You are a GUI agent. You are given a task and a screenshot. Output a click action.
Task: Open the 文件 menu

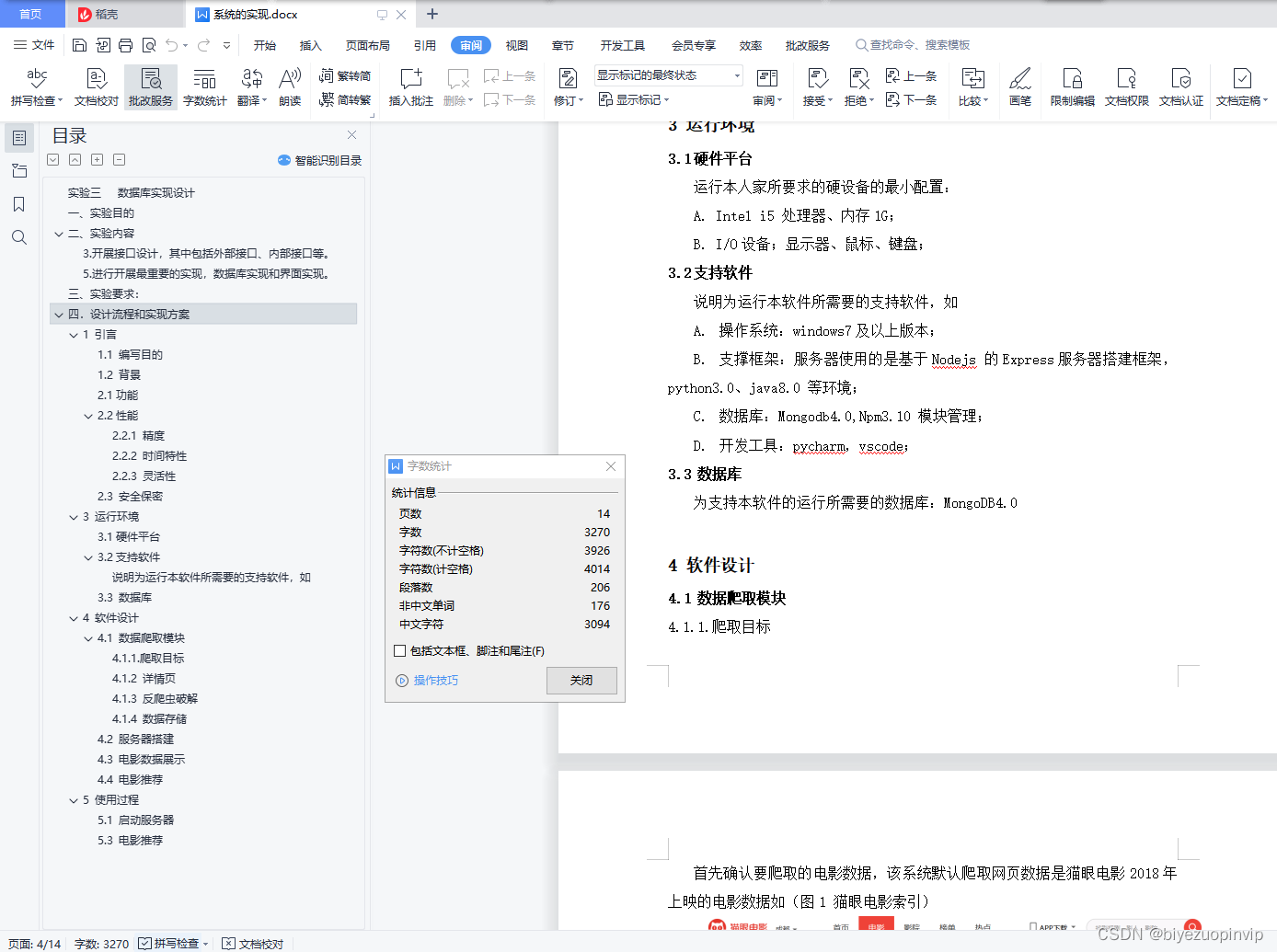(x=34, y=45)
